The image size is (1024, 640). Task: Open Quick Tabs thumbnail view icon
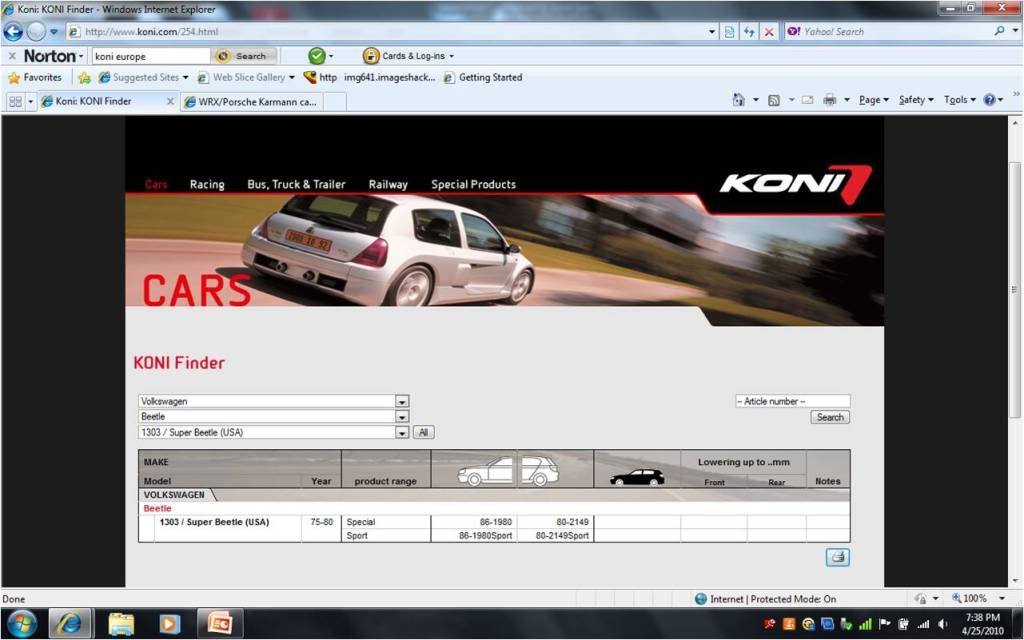pyautogui.click(x=16, y=101)
